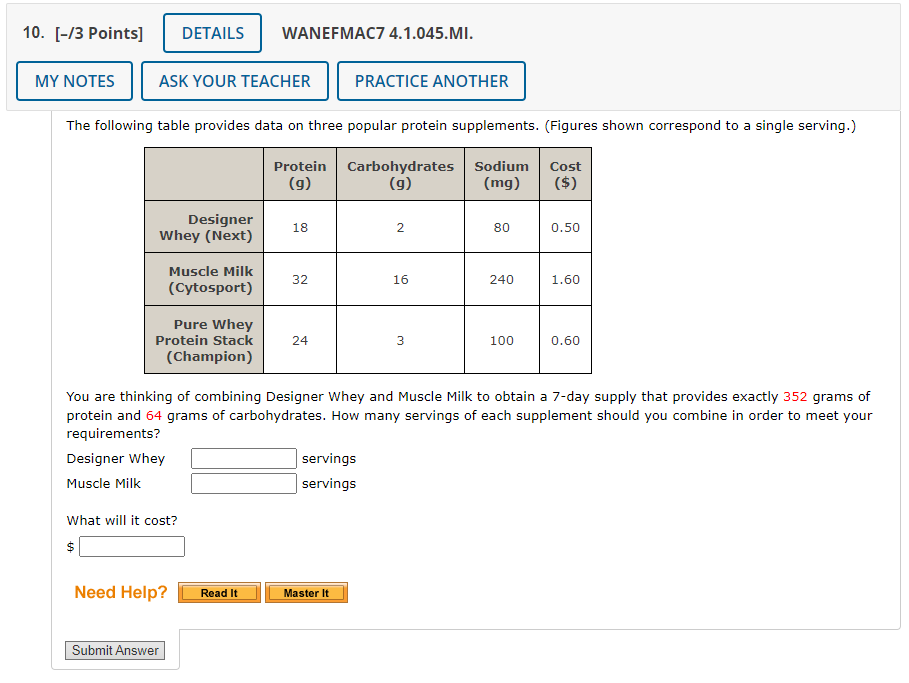Viewport: 909px width, 683px height.
Task: Open the DETAILS panel
Action: coord(212,32)
